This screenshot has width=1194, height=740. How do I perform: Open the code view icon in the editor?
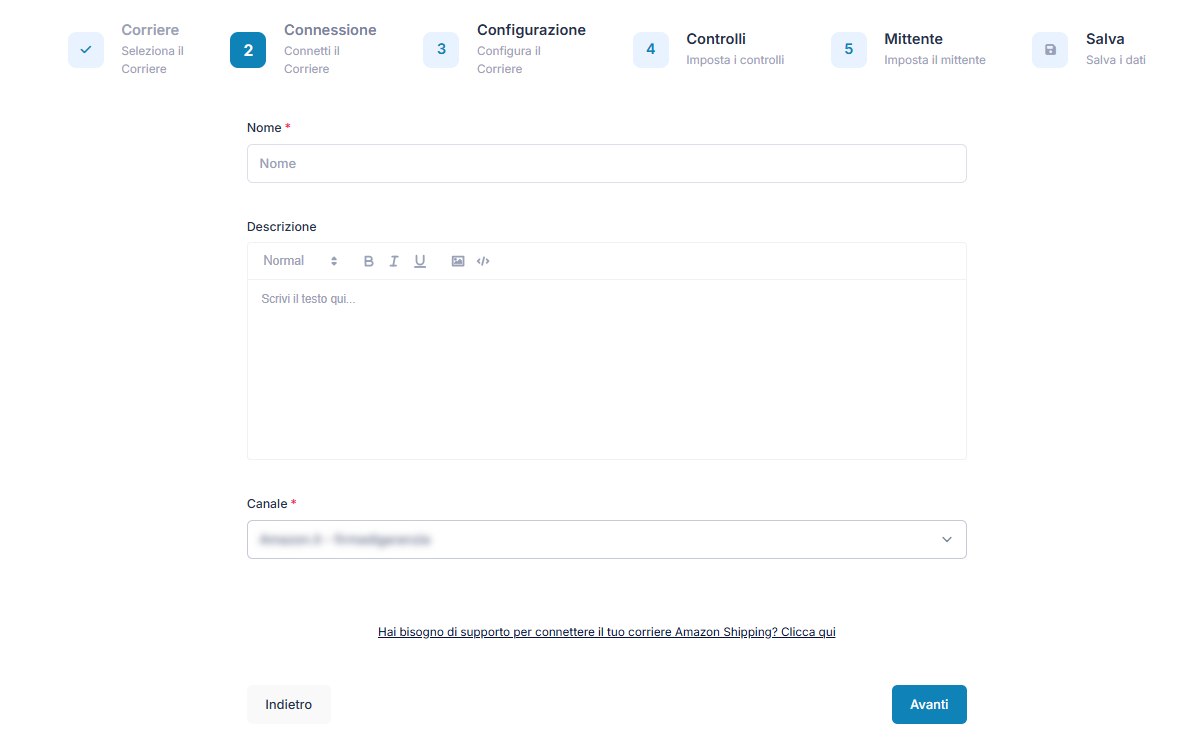tap(483, 261)
